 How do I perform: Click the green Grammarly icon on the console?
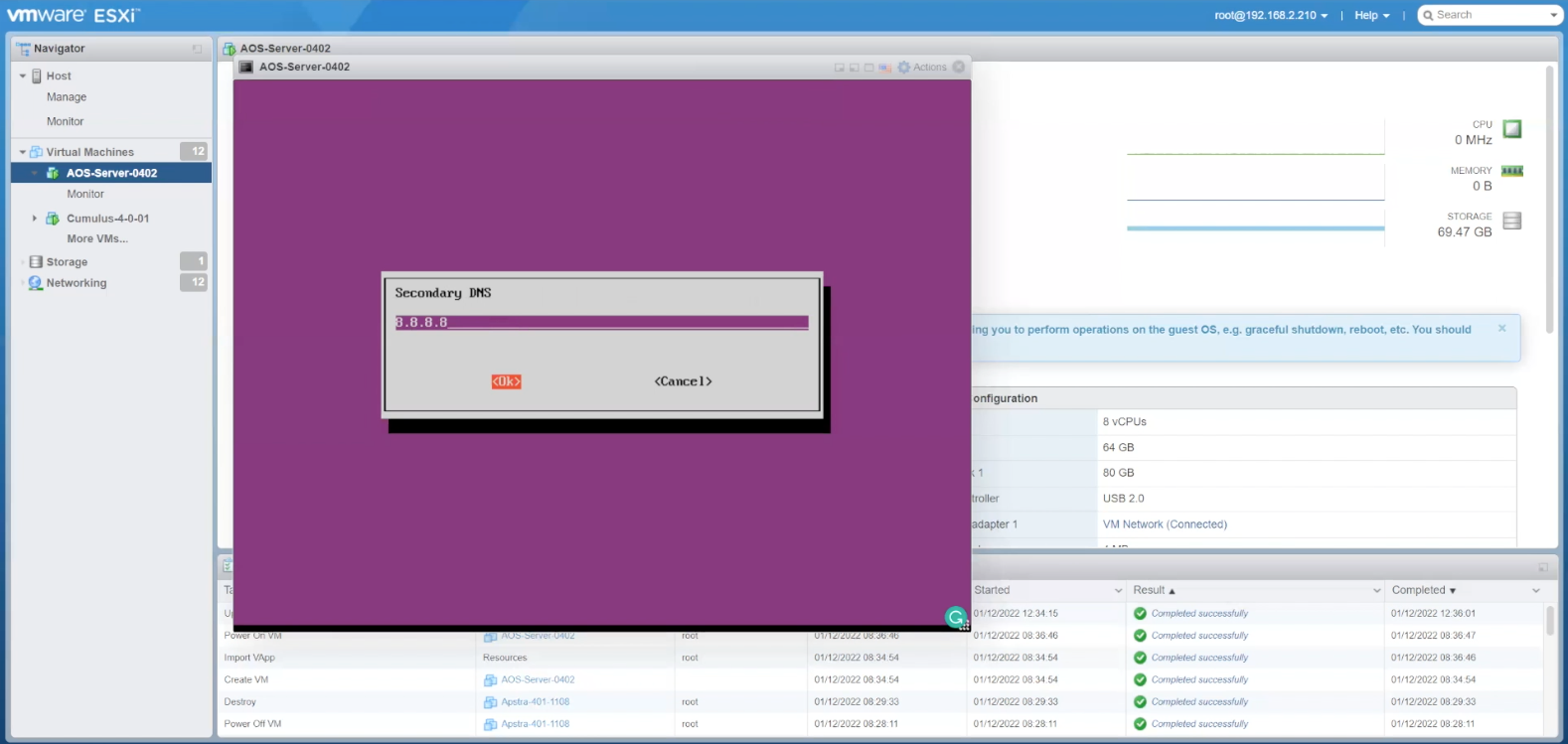tap(956, 618)
